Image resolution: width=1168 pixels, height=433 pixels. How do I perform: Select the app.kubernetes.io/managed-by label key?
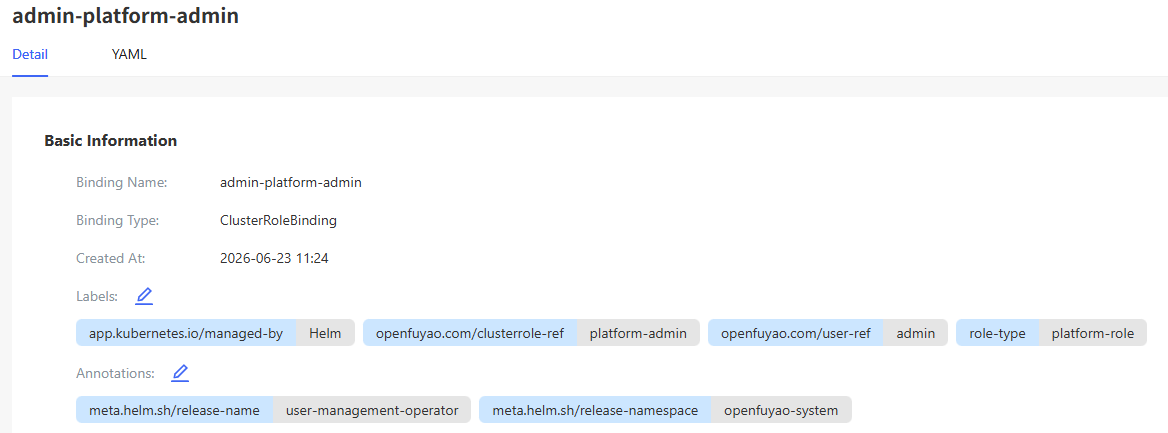pos(186,333)
